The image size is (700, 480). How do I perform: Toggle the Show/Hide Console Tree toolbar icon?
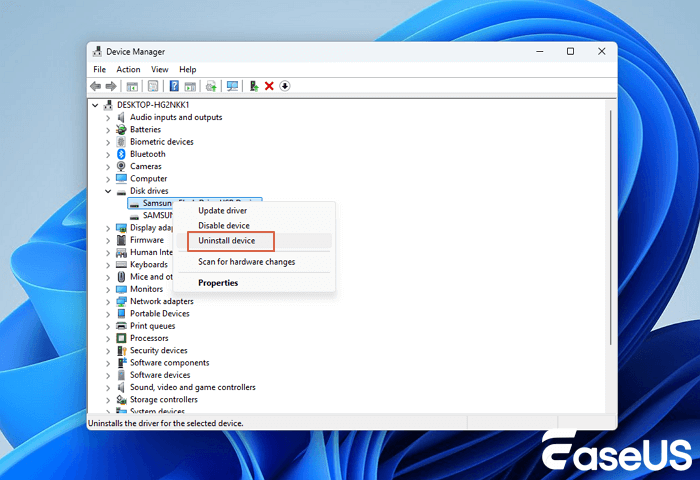coord(132,86)
